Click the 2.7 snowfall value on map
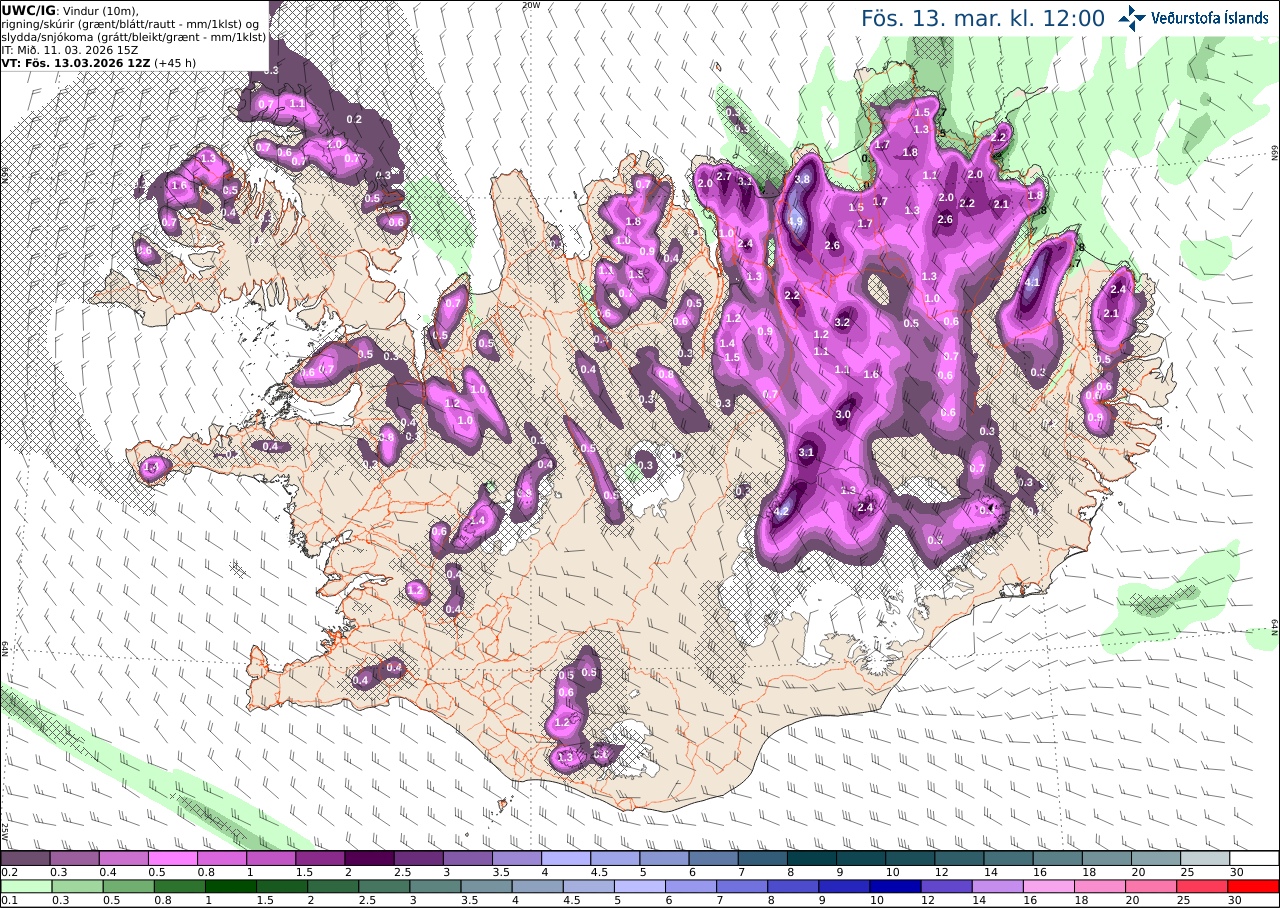 click(724, 176)
